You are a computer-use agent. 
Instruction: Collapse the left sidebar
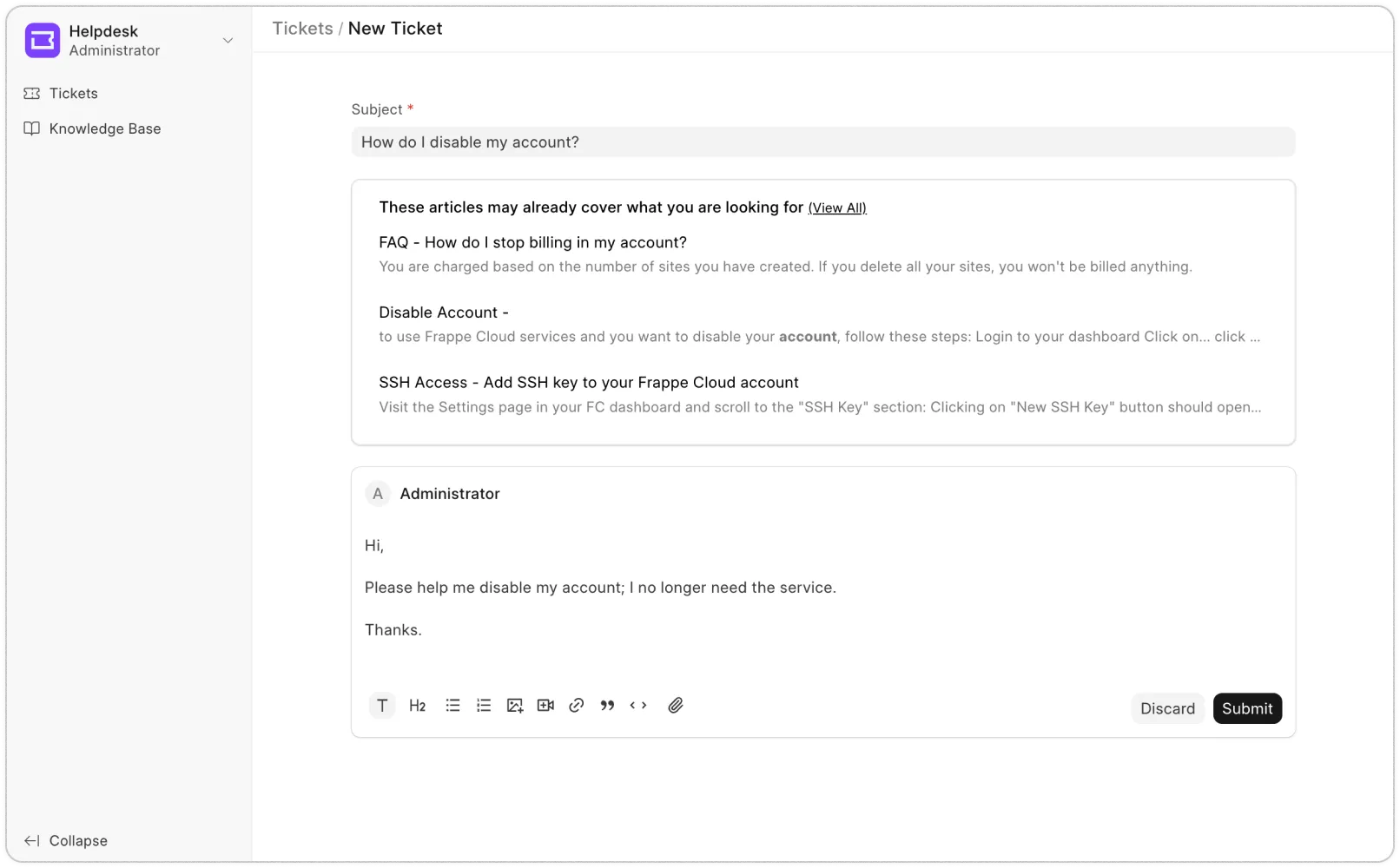[x=67, y=840]
